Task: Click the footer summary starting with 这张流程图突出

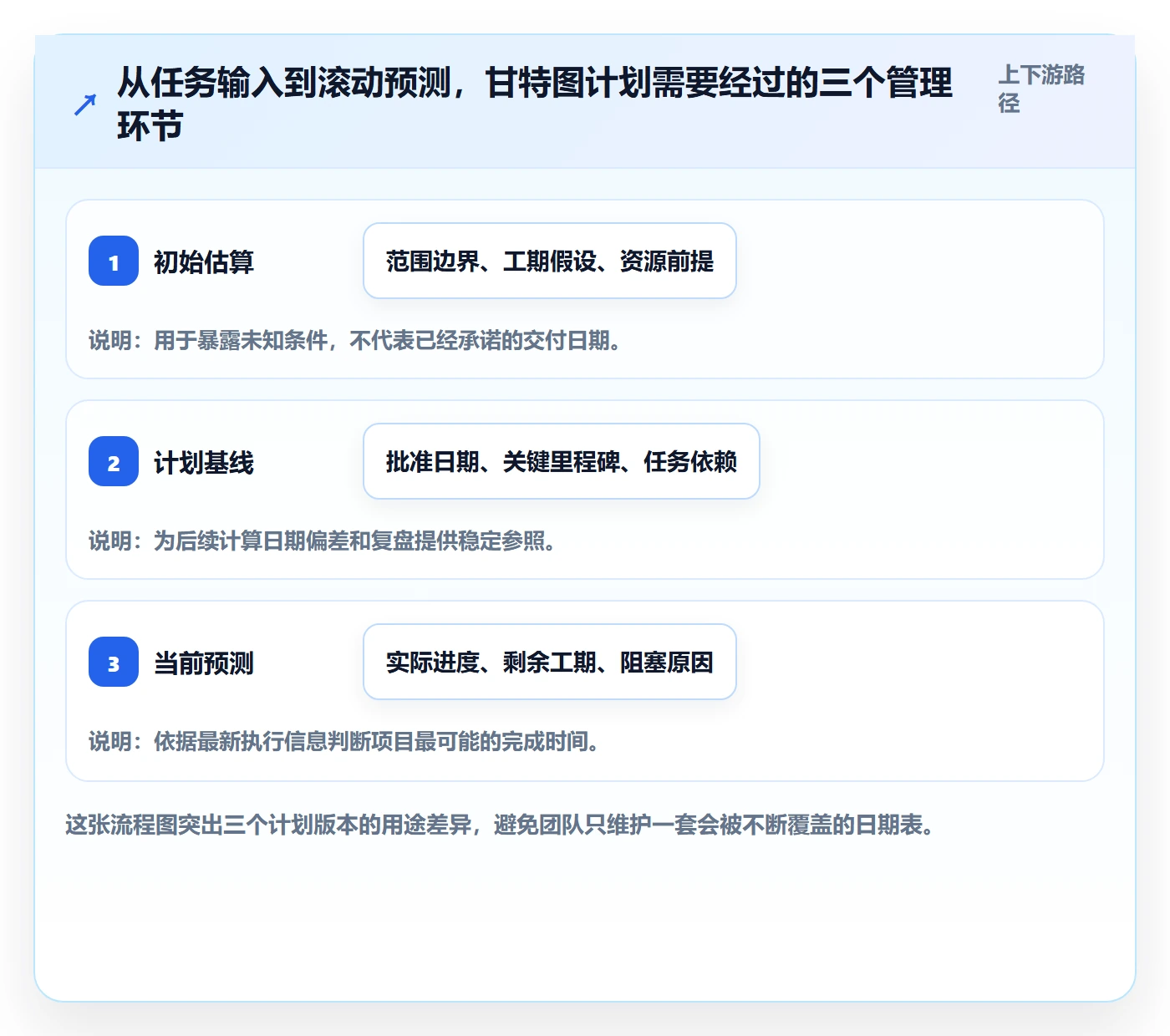Action: tap(500, 825)
